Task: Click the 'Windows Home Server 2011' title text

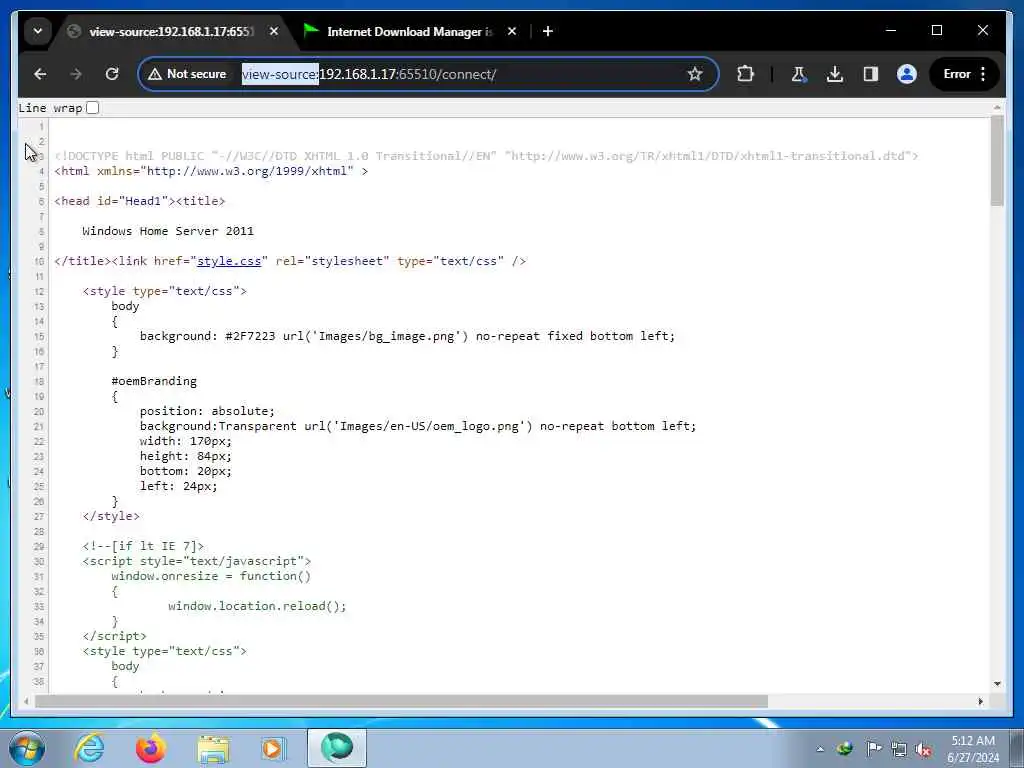Action: point(168,231)
